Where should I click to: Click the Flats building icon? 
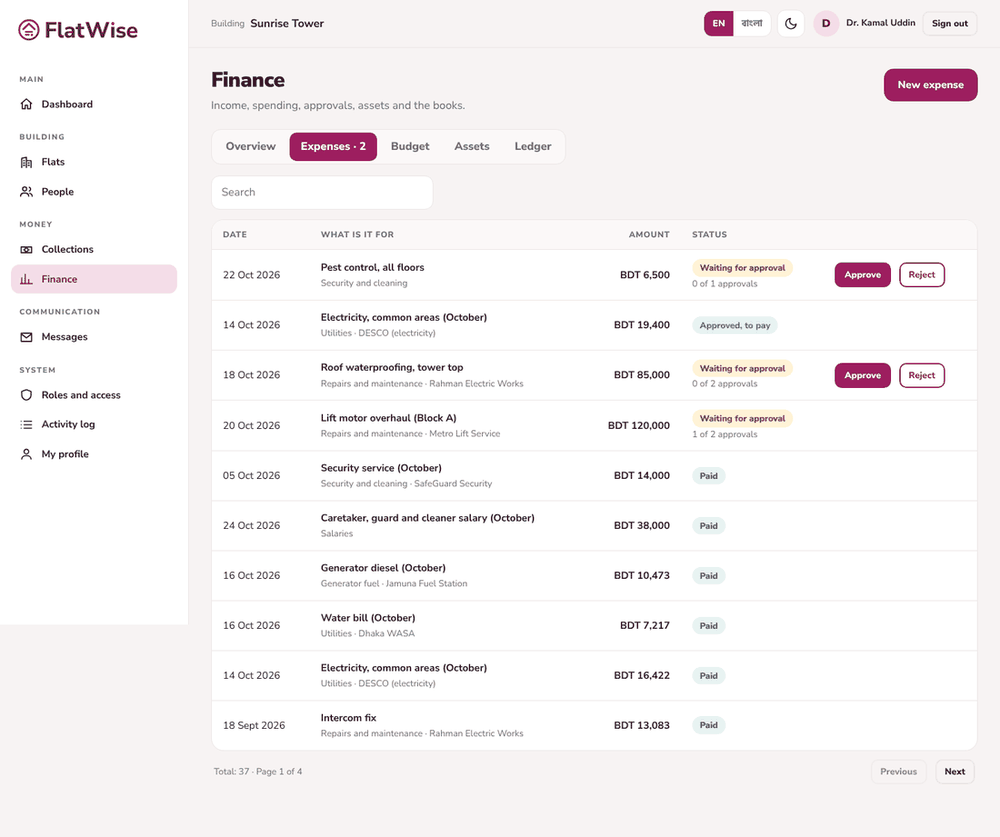pyautogui.click(x=26, y=162)
